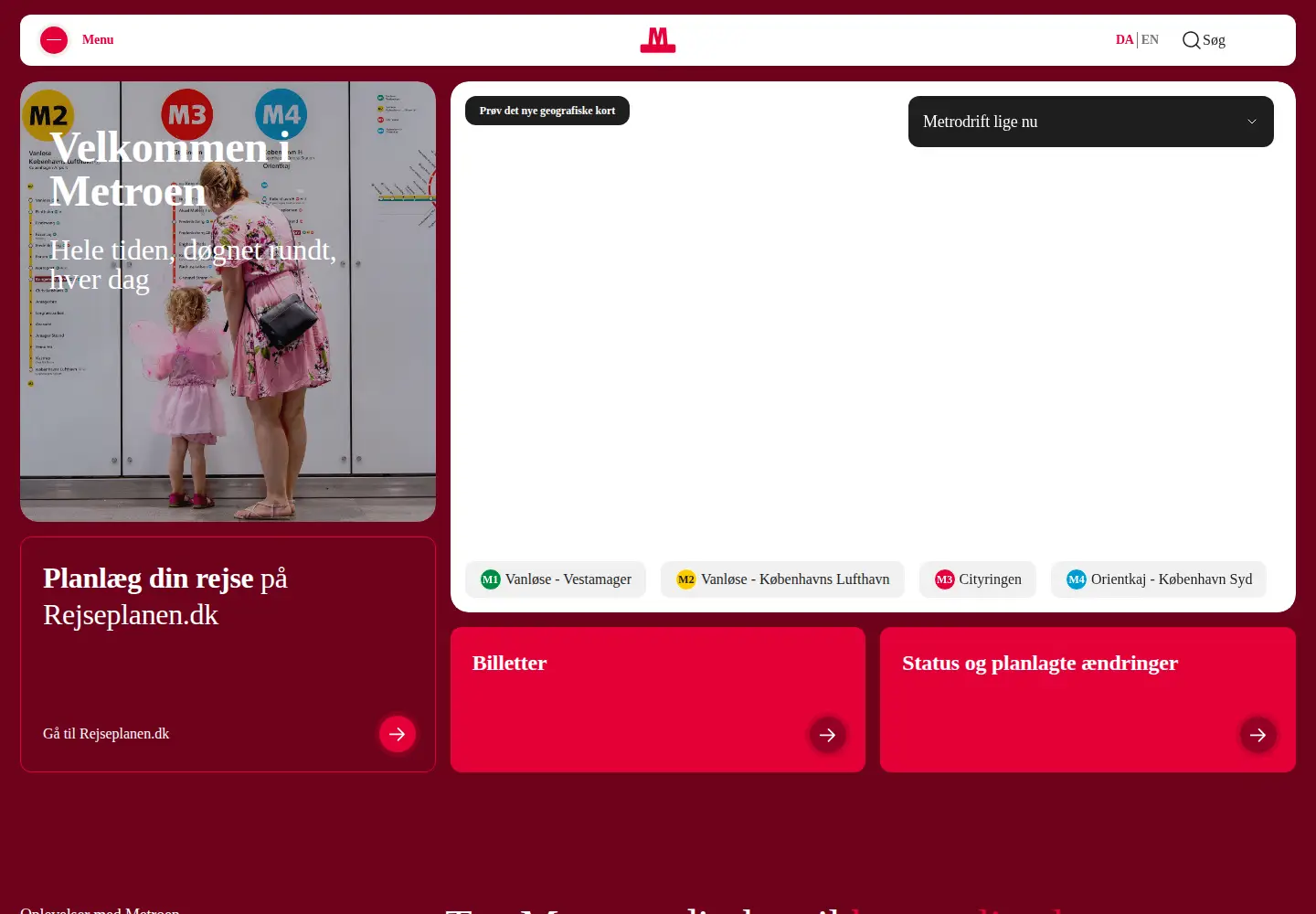Open the red Menu hamburger icon
Viewport: 1316px width, 914px height.
coord(54,40)
